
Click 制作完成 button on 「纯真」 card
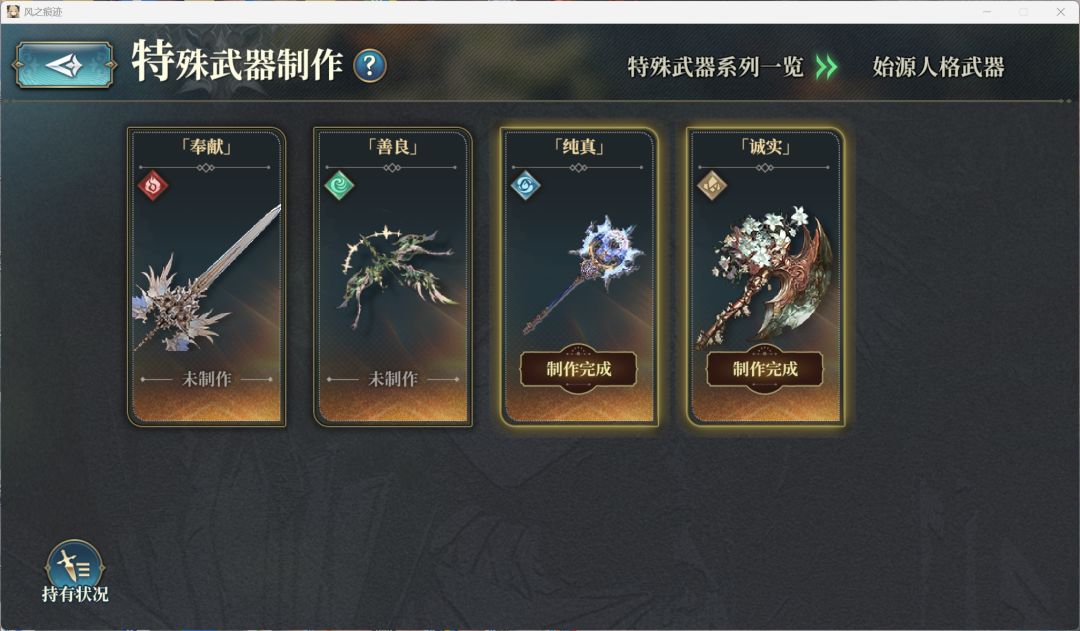(579, 369)
